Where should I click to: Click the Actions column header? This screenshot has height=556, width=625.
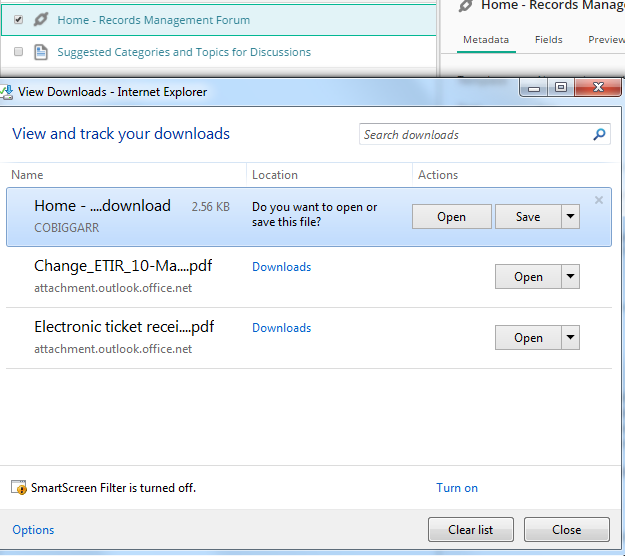tap(438, 175)
